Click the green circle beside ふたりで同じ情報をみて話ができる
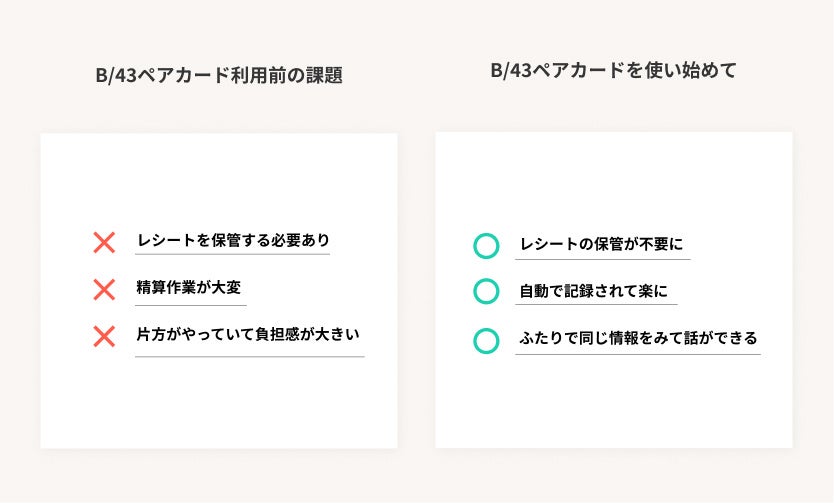This screenshot has width=834, height=503. coord(486,340)
